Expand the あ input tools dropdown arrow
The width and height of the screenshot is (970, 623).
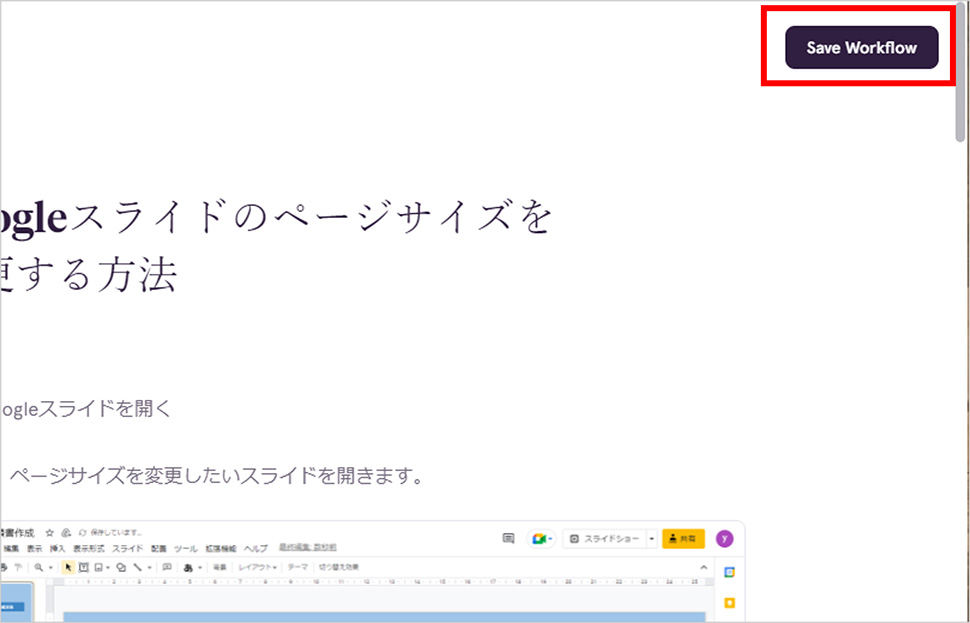[x=200, y=568]
